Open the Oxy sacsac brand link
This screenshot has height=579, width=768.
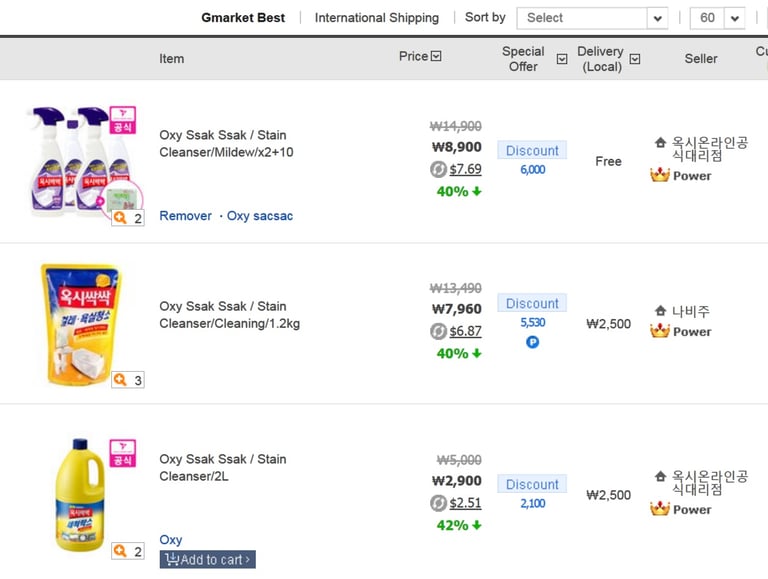click(x=260, y=216)
